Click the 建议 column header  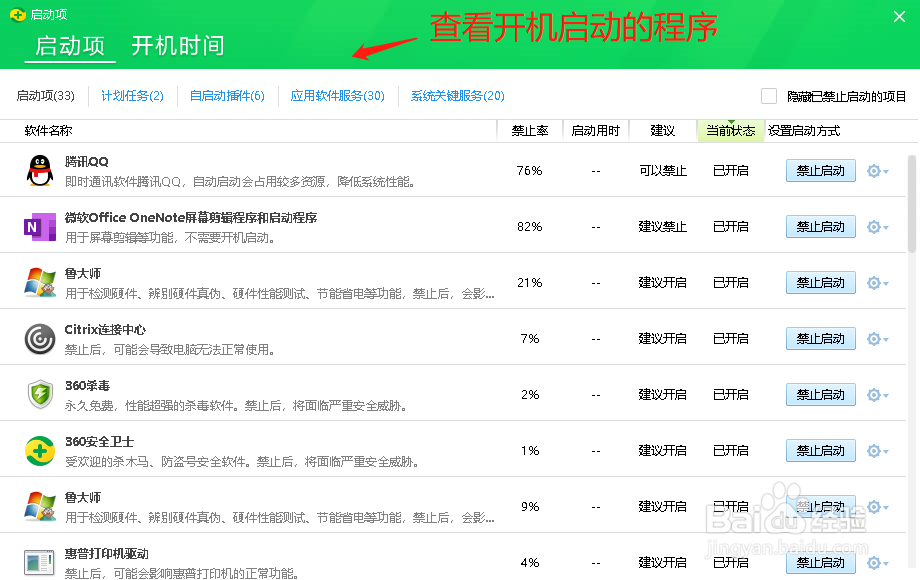click(662, 131)
